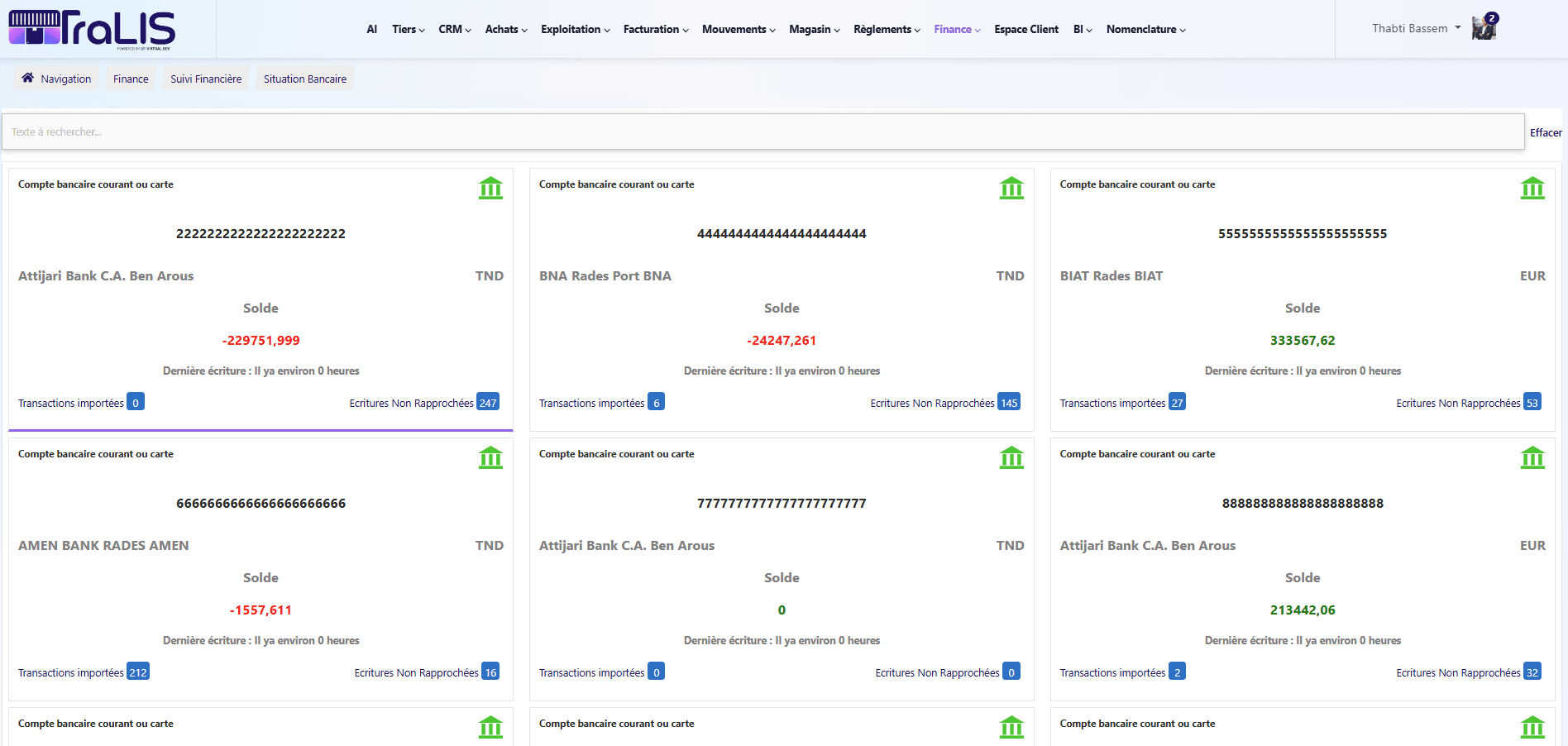Click BNA Rades Port BNA name
This screenshot has width=1568, height=746.
pos(605,275)
